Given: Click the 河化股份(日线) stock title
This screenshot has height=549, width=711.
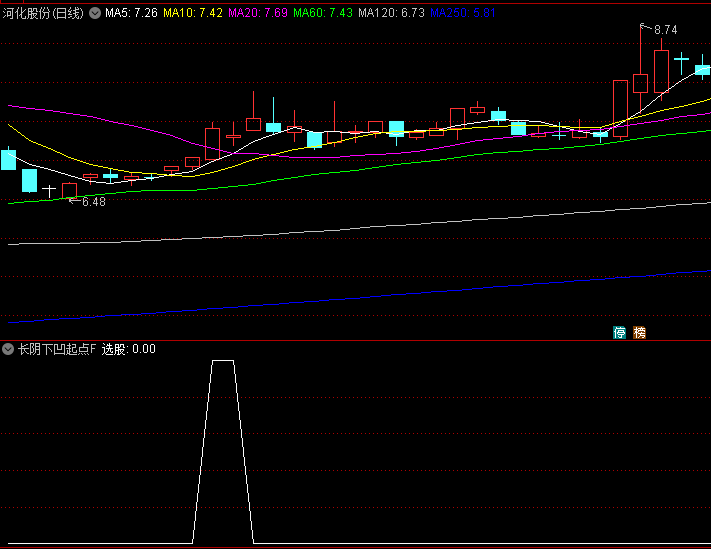Looking at the screenshot, I should tap(44, 13).
